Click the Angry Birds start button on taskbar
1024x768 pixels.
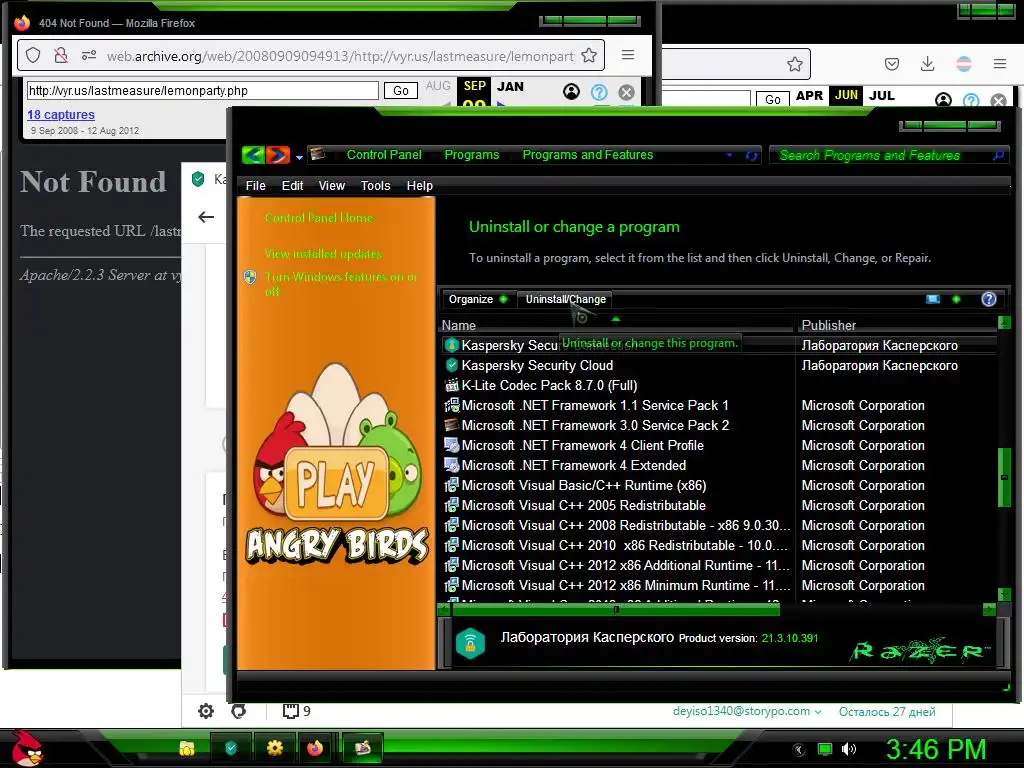pos(27,748)
